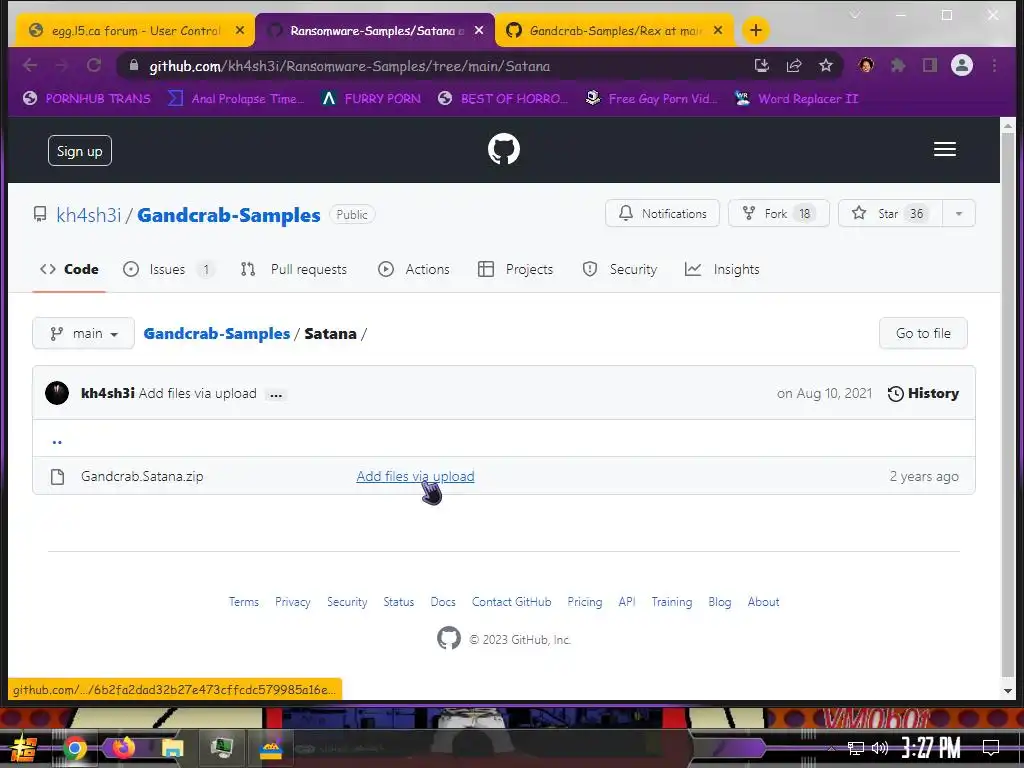Open the GitHub Octocat home logo
The width and height of the screenshot is (1024, 768).
504,150
